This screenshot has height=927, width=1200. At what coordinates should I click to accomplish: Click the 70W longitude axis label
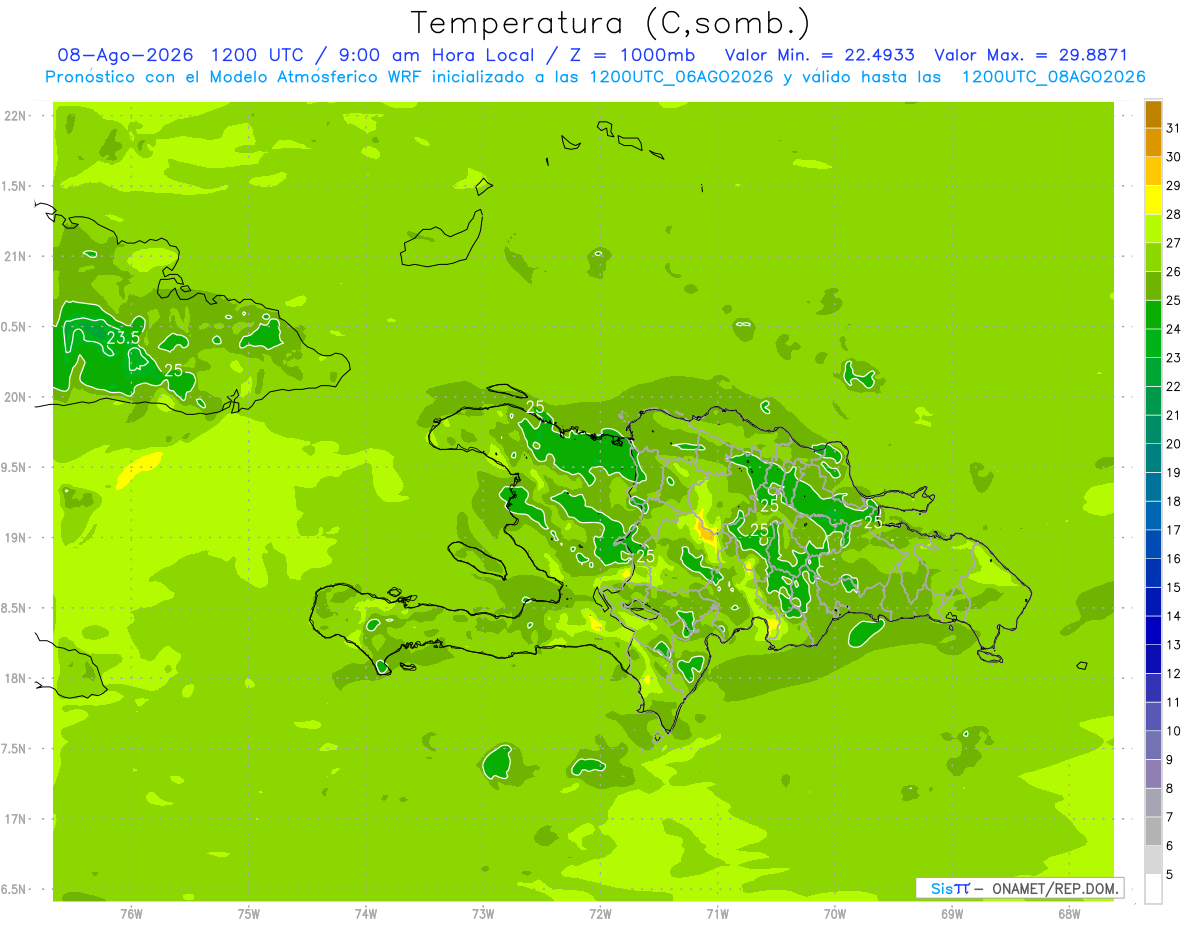[x=835, y=914]
